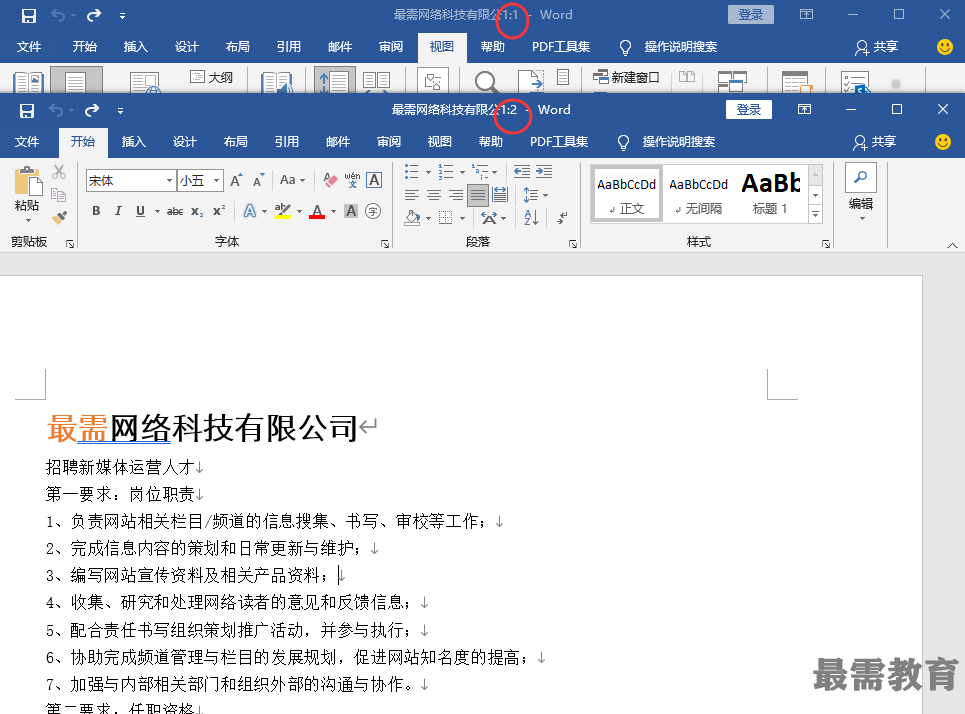Center align the paragraph
The height and width of the screenshot is (714, 965).
pos(434,195)
